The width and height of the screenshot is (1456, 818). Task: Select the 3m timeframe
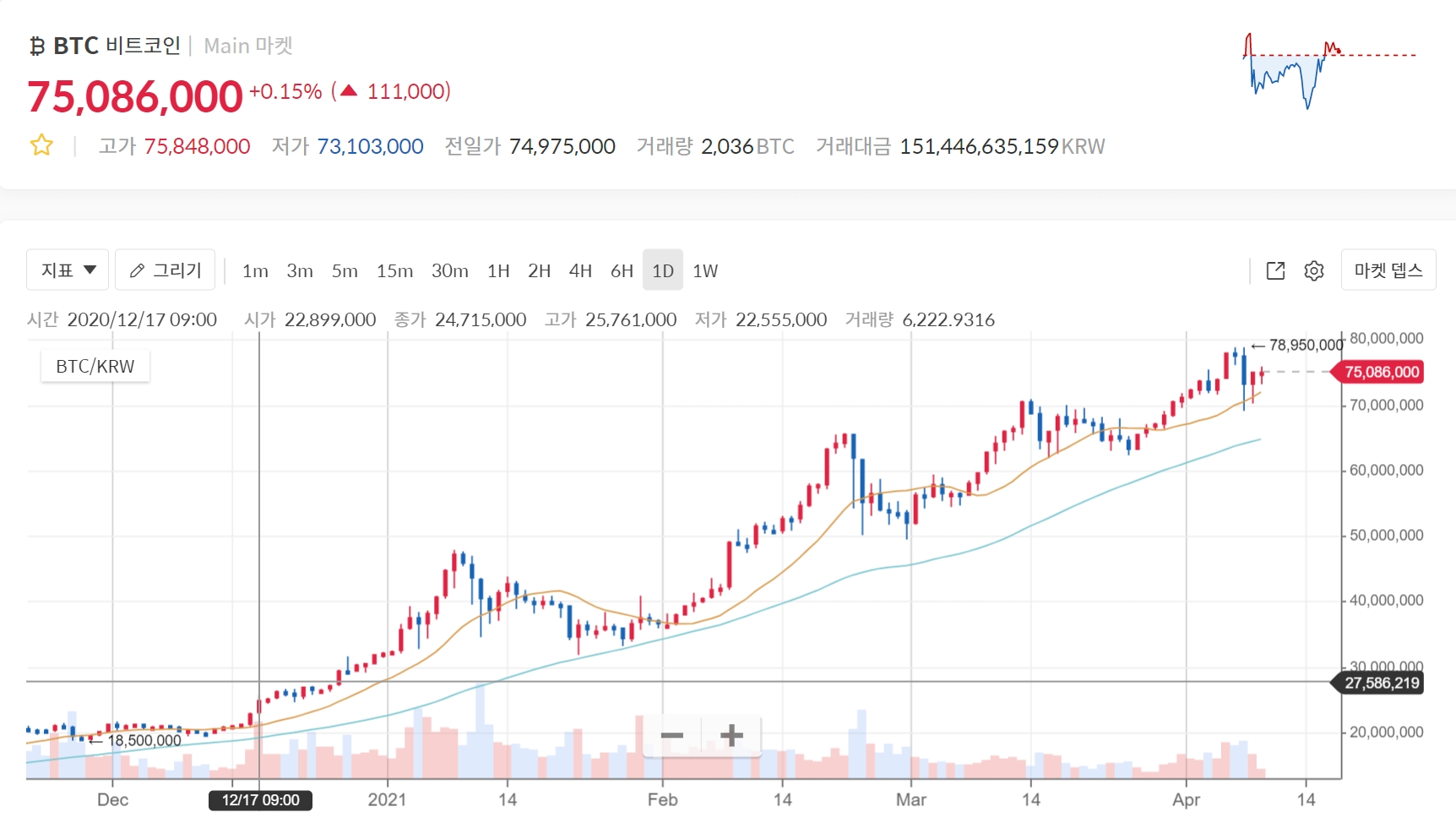[300, 270]
